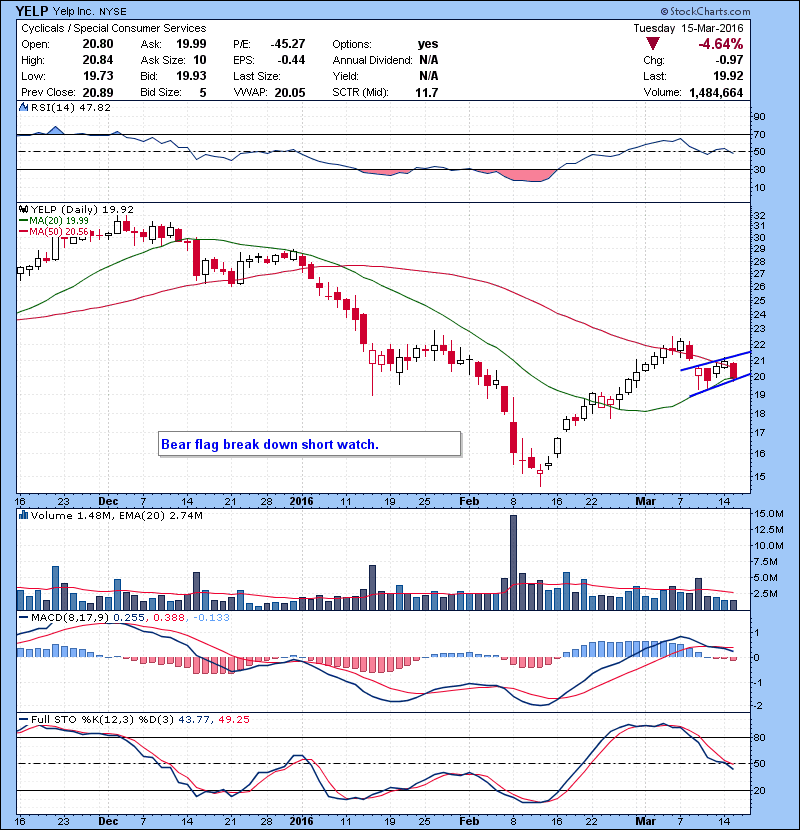Click the Ask price 19.99 in the quote header
Image resolution: width=800 pixels, height=830 pixels.
pos(191,44)
